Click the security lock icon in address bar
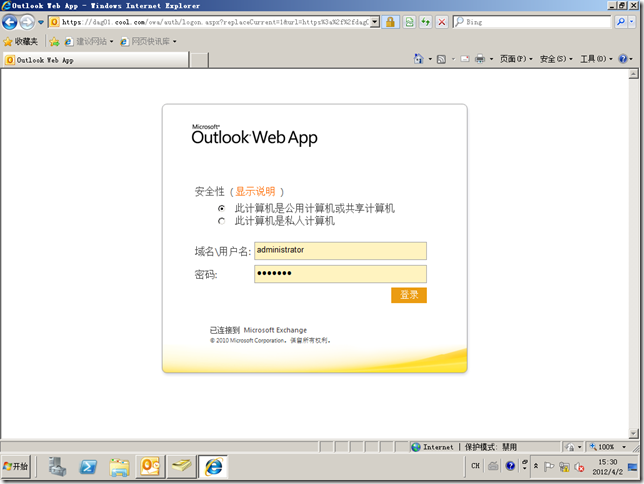644x484 pixels. [390, 21]
